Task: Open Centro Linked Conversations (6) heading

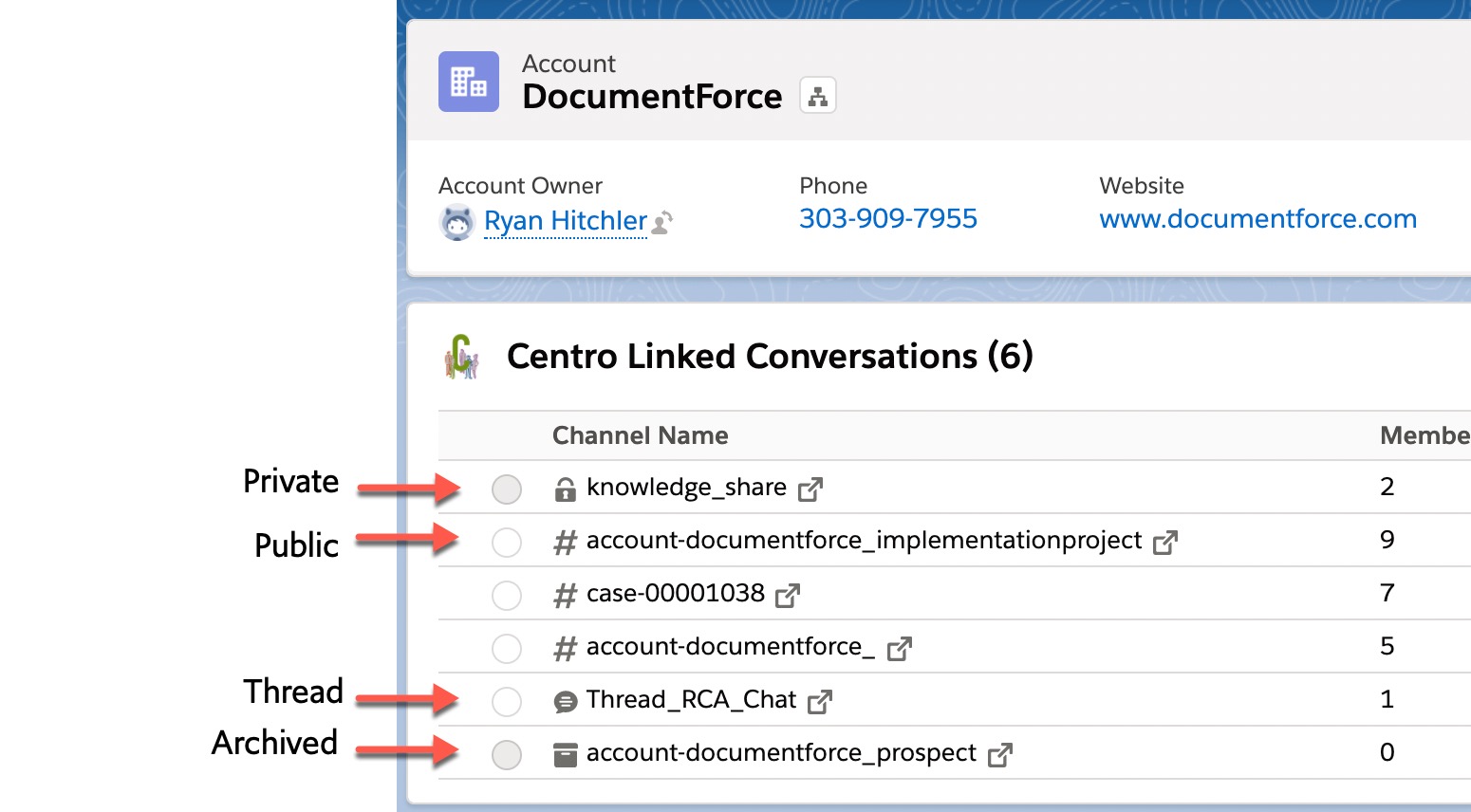Action: click(770, 357)
